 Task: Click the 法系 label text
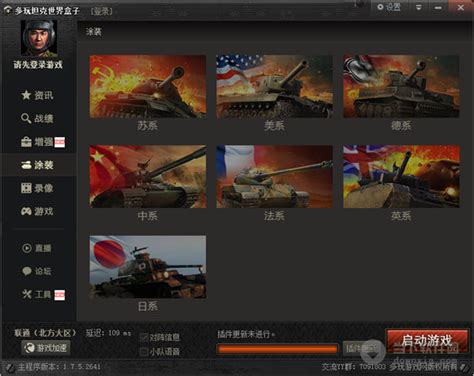point(274,216)
